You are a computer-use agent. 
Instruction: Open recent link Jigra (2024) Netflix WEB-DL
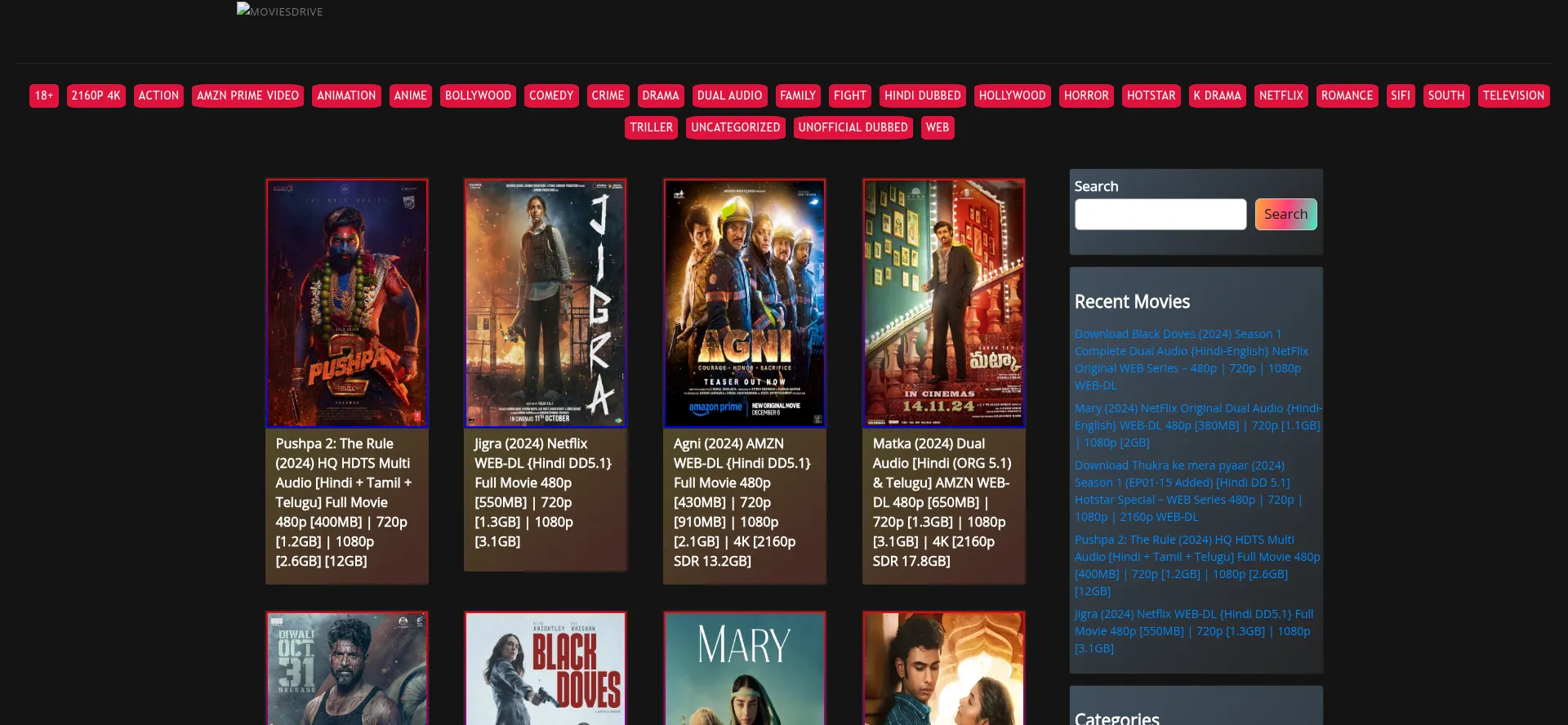(1194, 631)
